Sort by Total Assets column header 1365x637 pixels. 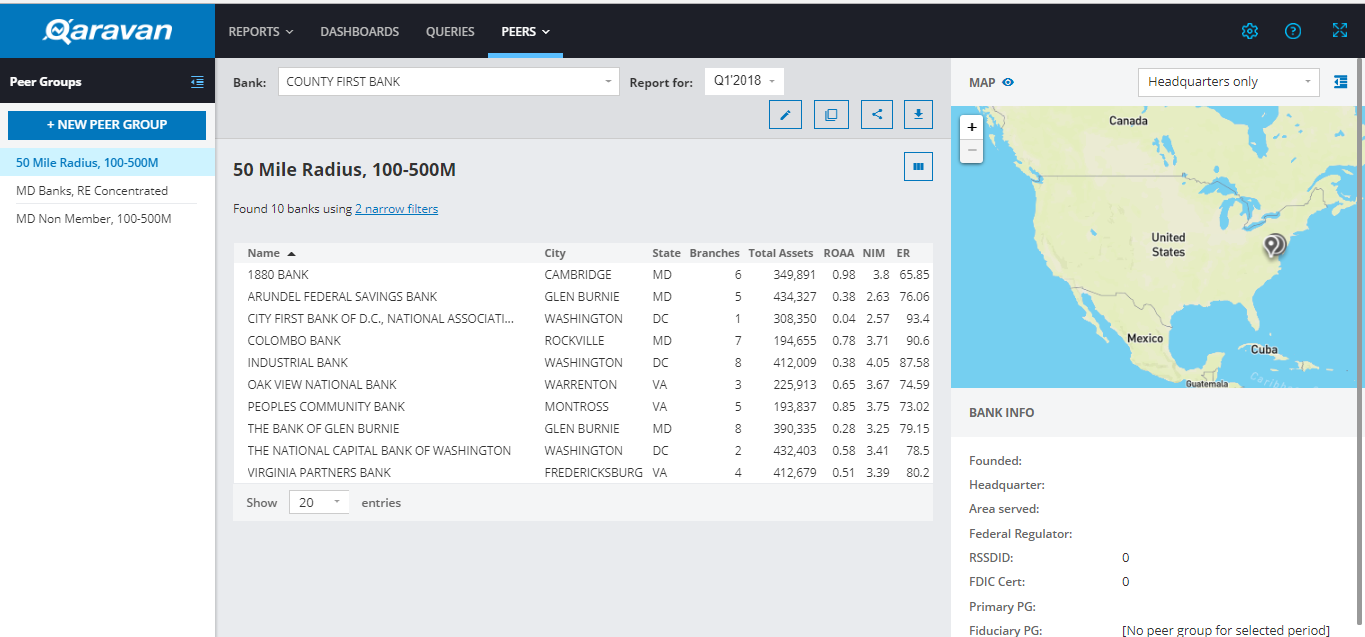tap(781, 253)
